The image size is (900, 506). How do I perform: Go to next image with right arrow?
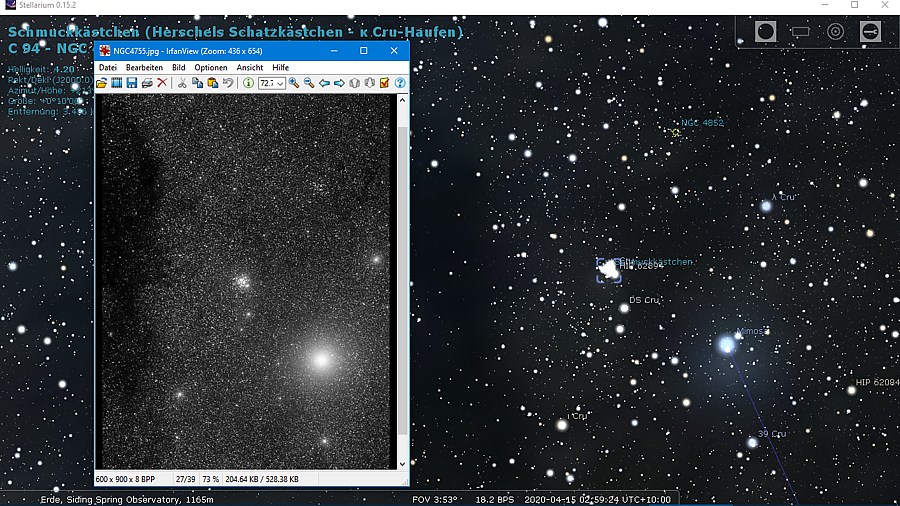tap(339, 83)
